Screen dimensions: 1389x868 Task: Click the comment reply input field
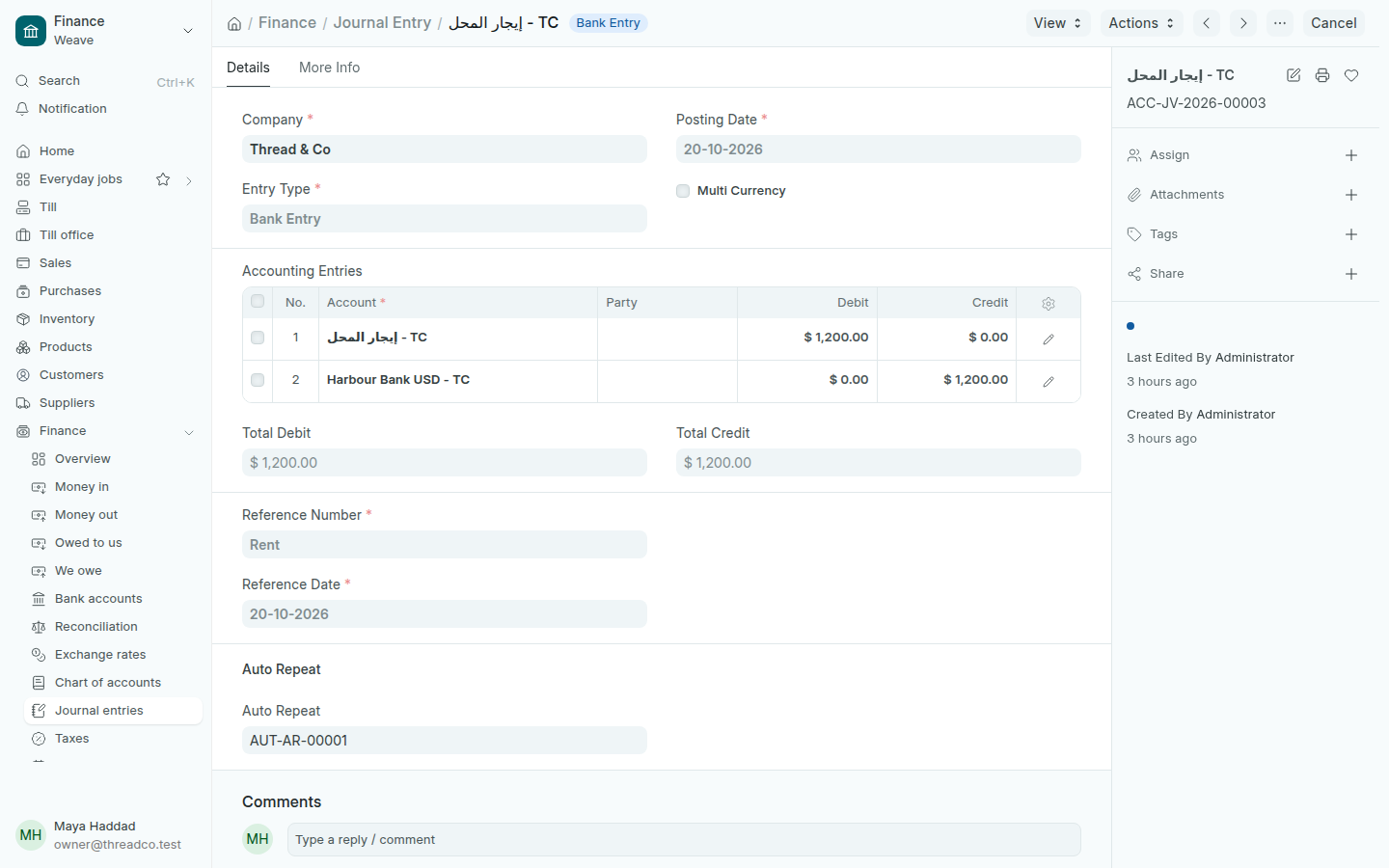click(684, 840)
